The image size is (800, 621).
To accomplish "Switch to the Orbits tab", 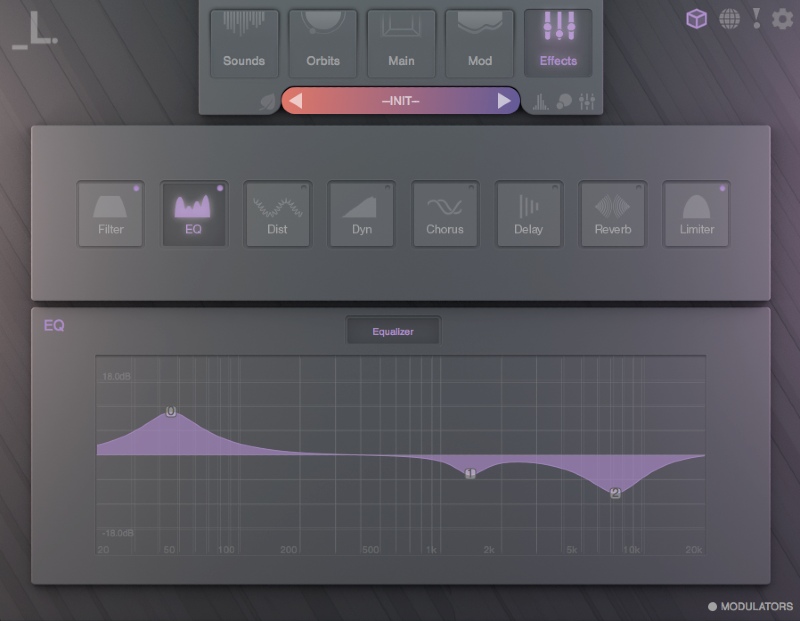I will (x=322, y=43).
